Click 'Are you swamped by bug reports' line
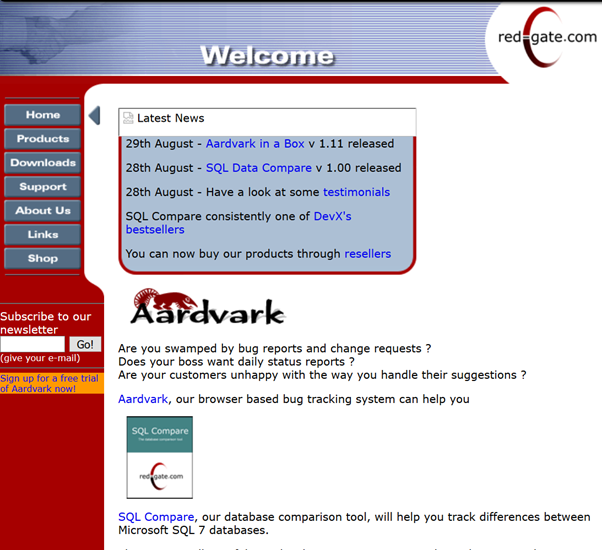This screenshot has height=550, width=602. click(x=275, y=348)
